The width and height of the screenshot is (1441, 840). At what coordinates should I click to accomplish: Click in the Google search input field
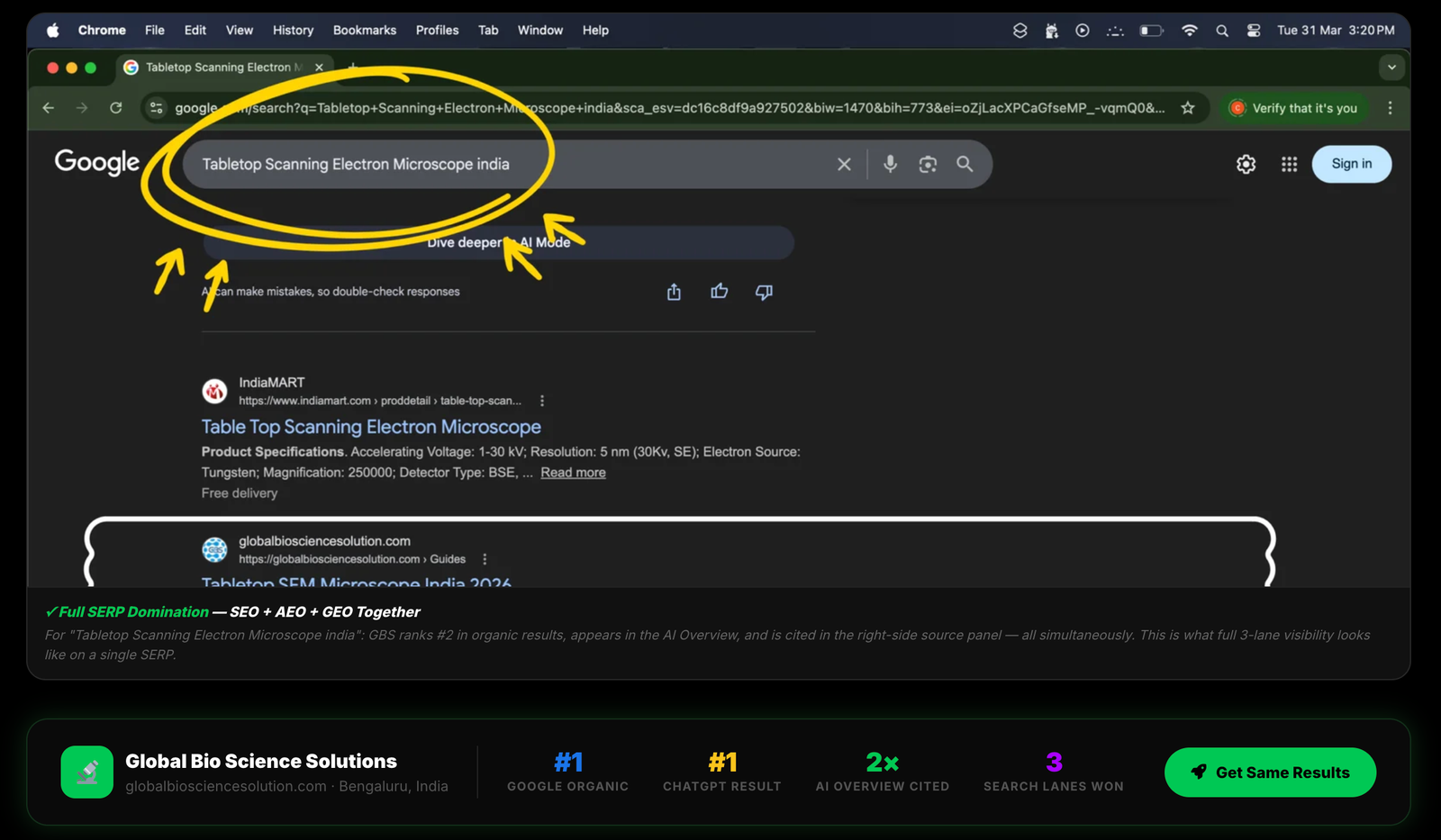click(x=504, y=164)
